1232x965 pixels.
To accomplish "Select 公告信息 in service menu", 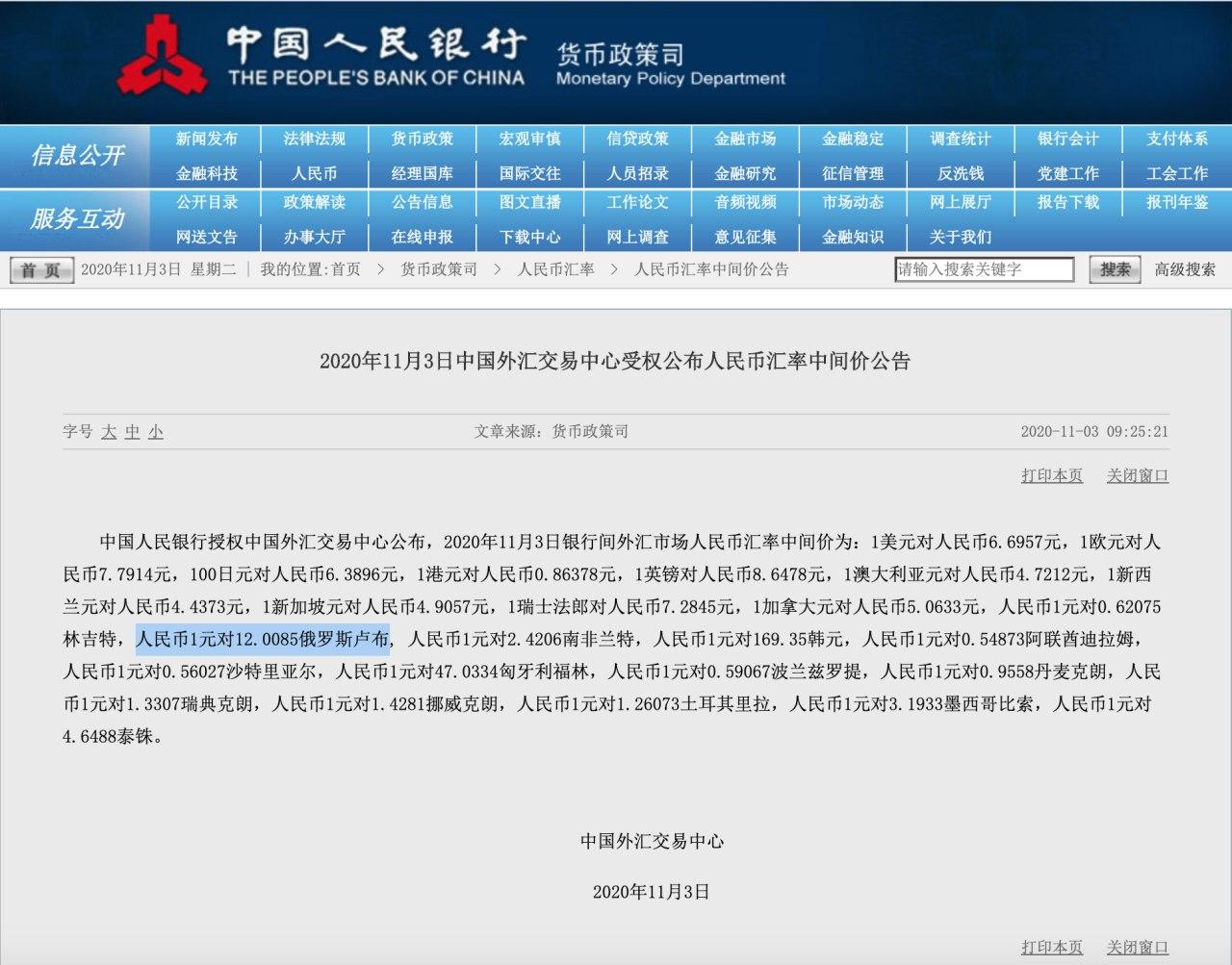I will coord(423,202).
